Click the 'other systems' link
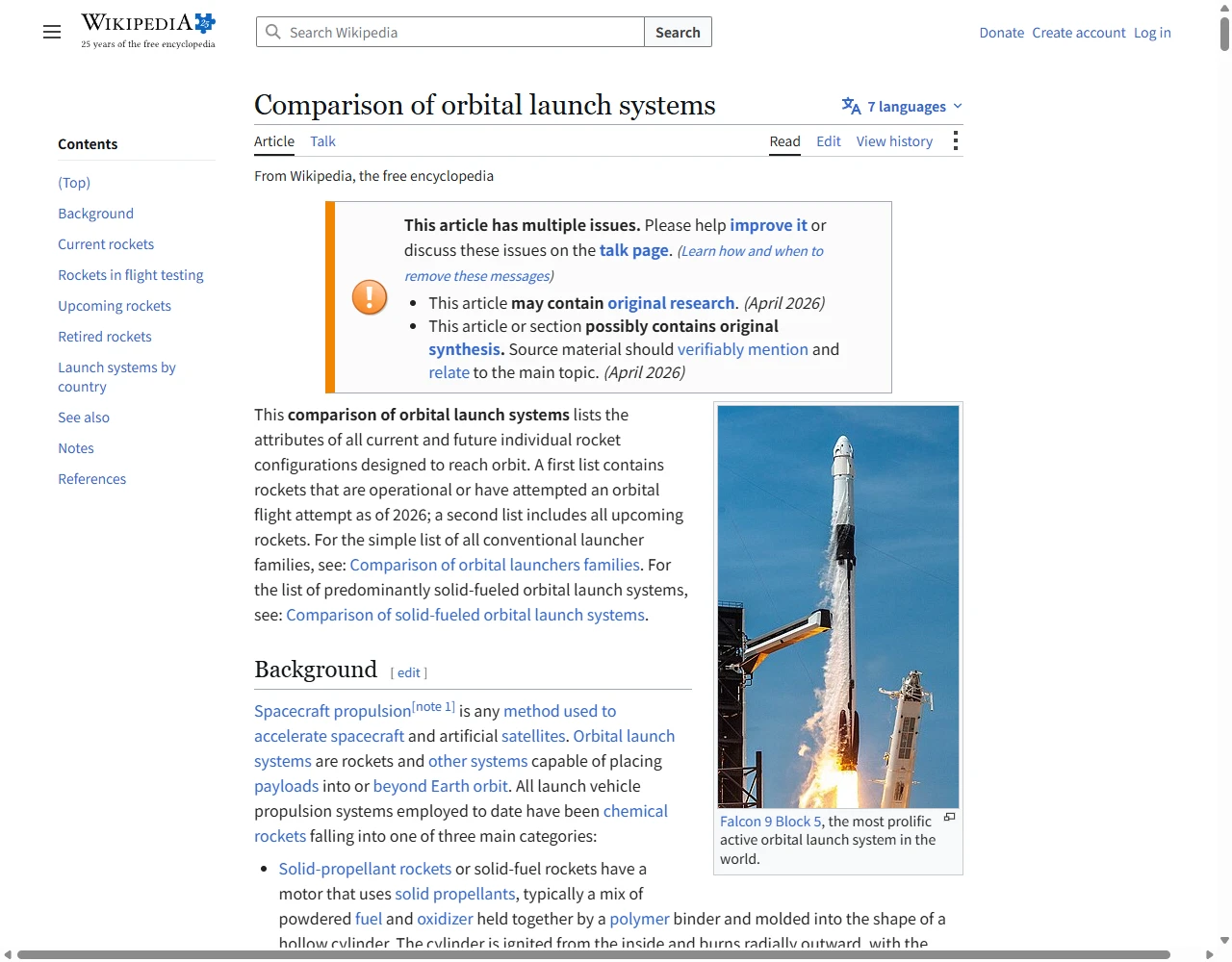The height and width of the screenshot is (962, 1232). click(x=478, y=761)
